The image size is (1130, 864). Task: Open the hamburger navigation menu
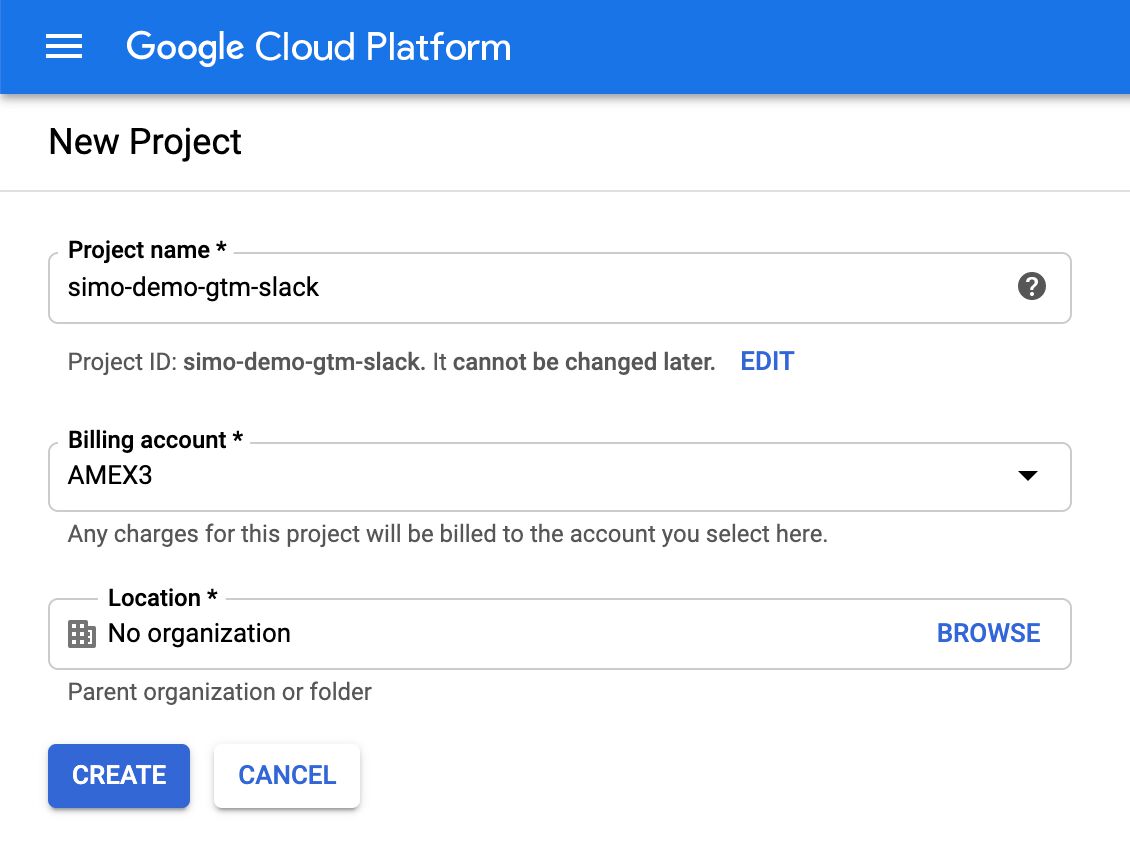coord(64,47)
